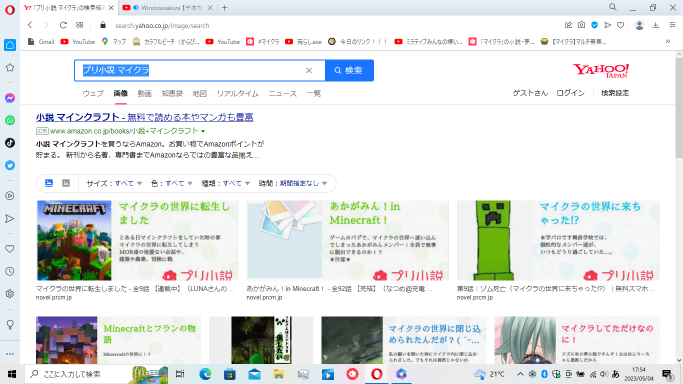Open the Opera main menu logo

coord(10,9)
